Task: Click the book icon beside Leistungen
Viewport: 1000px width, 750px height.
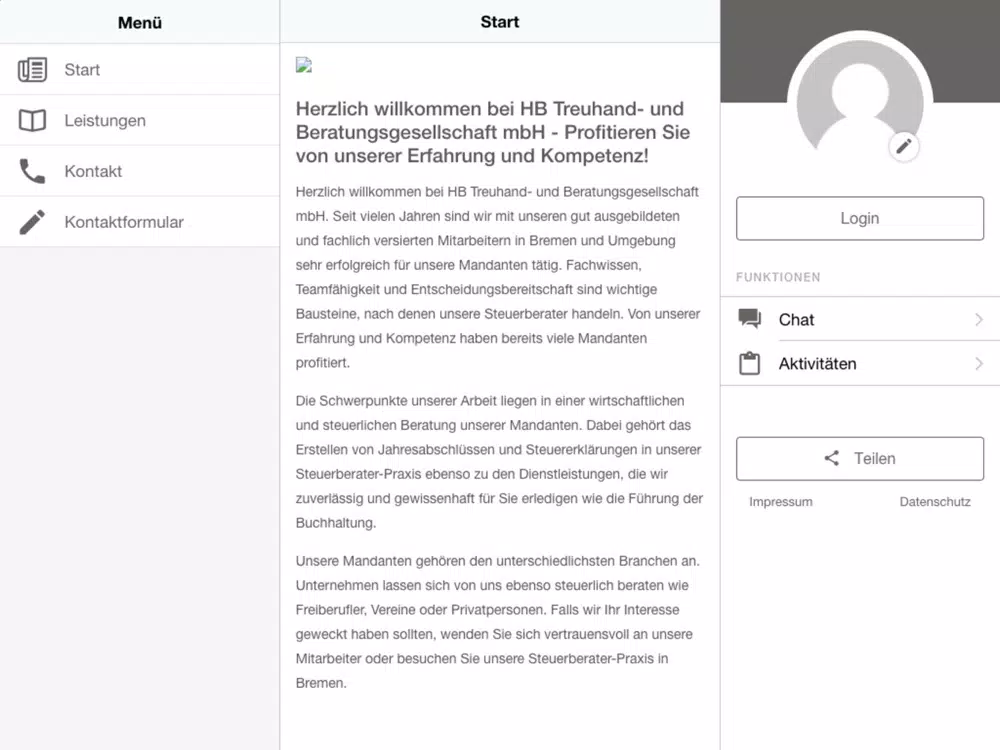Action: [x=33, y=121]
